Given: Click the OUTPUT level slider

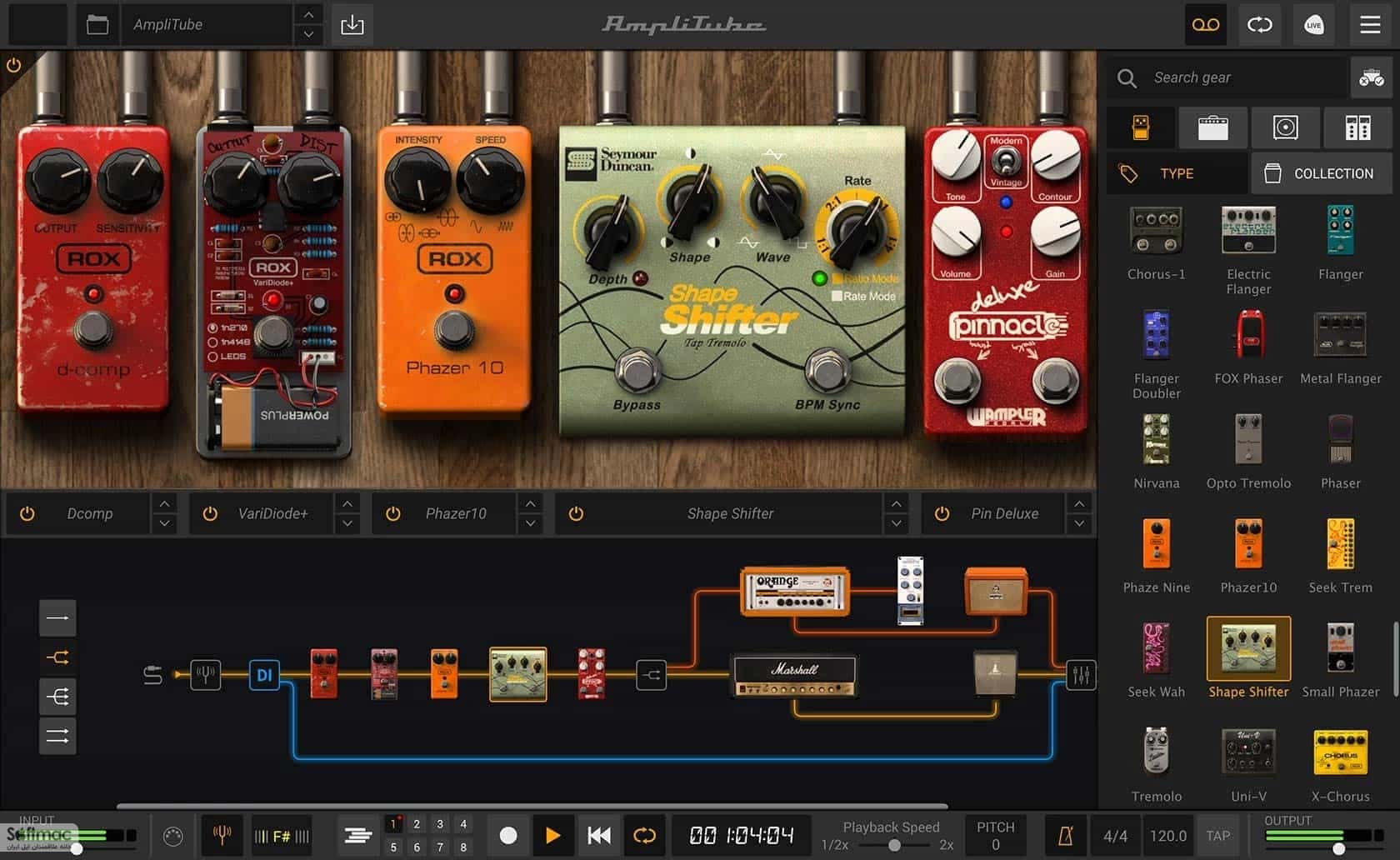Looking at the screenshot, I should [1338, 848].
